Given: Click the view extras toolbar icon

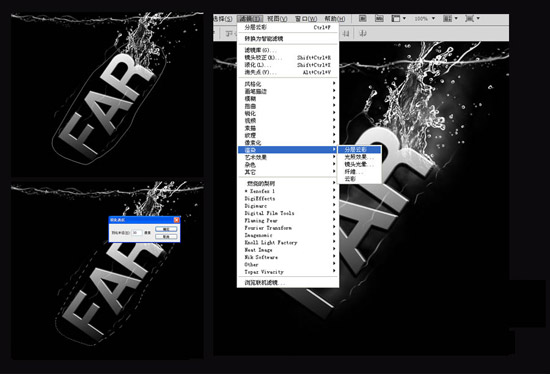Looking at the screenshot, I should click(x=396, y=19).
